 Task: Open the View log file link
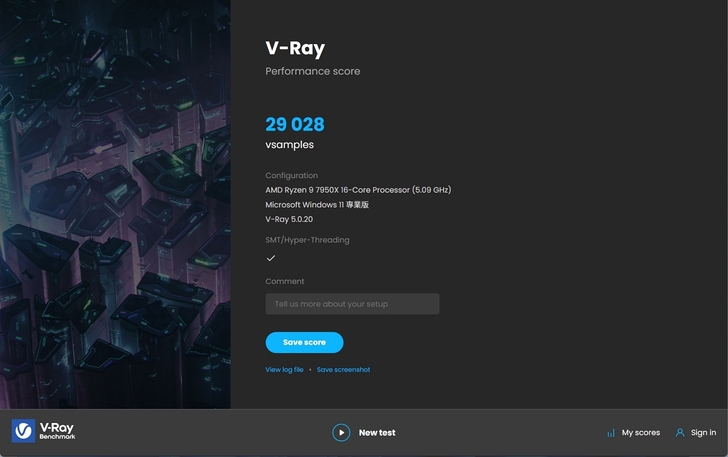click(284, 370)
